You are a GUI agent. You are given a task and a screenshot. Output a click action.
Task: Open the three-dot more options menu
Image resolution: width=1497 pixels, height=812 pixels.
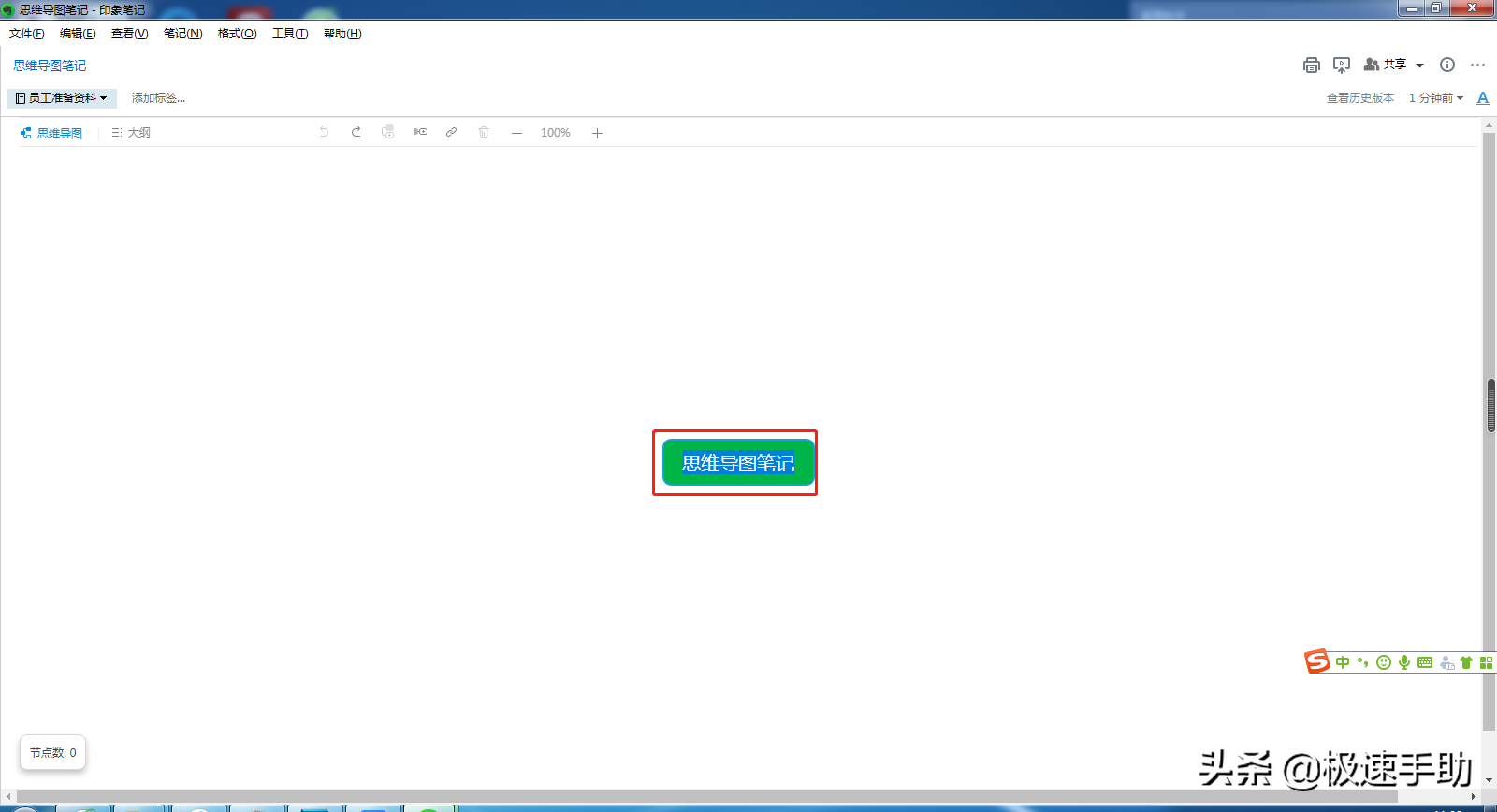1477,65
